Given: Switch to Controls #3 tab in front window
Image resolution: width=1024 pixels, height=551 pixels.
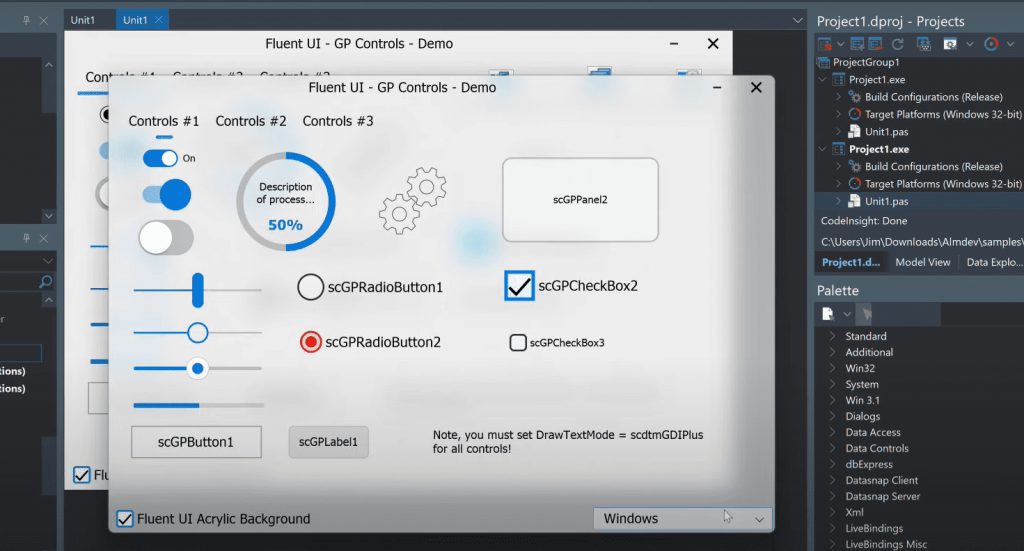Looking at the screenshot, I should (x=338, y=121).
